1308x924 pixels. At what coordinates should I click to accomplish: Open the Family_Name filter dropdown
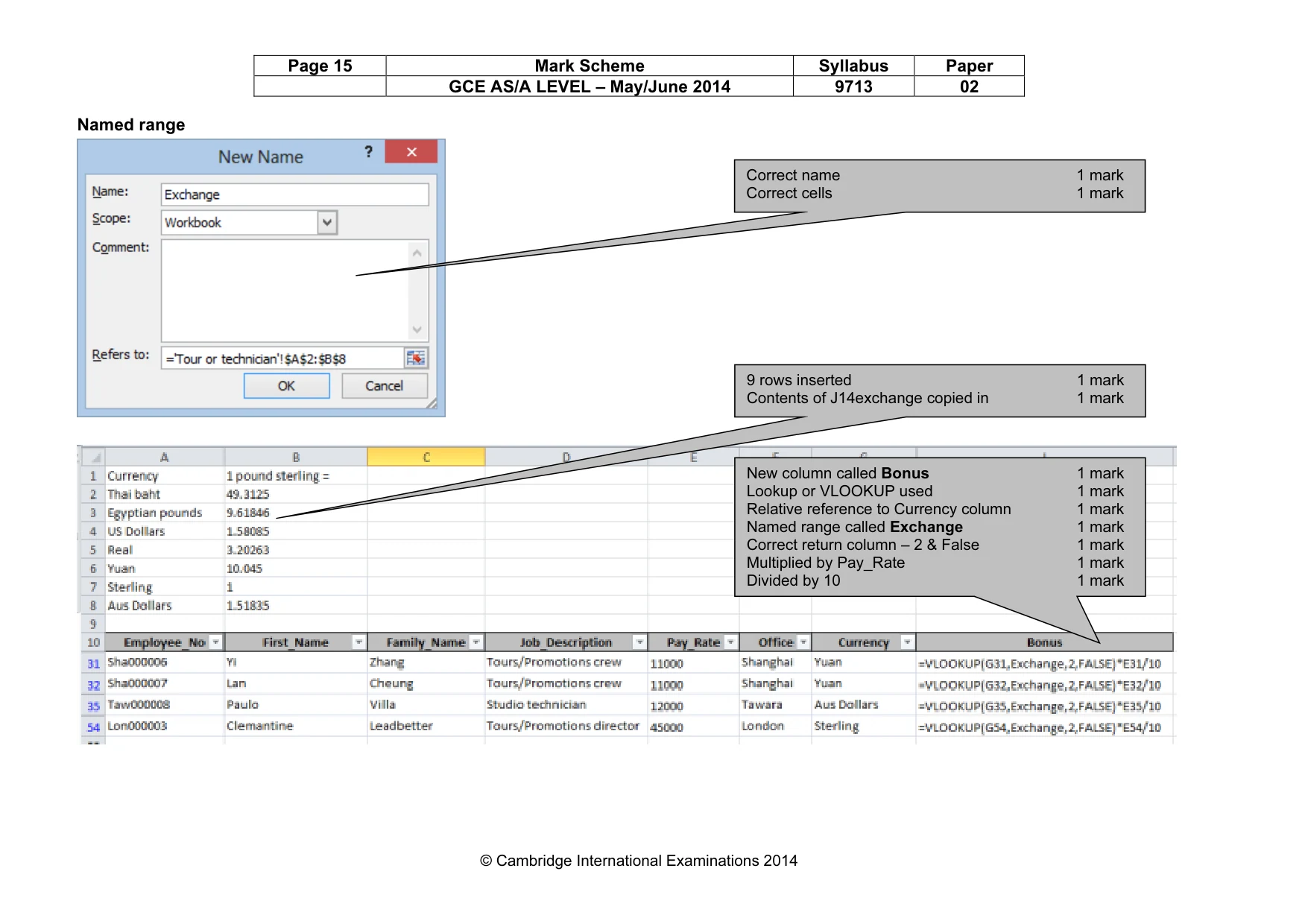click(476, 642)
